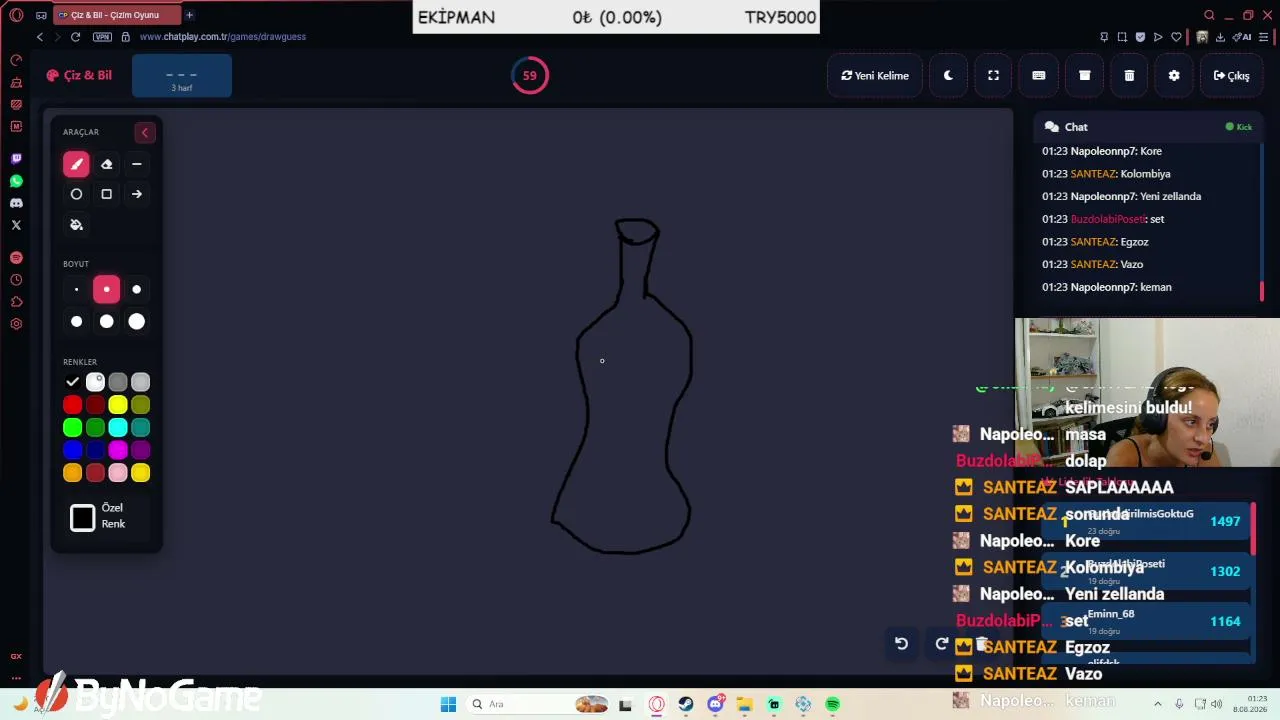Pick the bright red color swatch
The height and width of the screenshot is (720, 1280).
pyautogui.click(x=72, y=405)
